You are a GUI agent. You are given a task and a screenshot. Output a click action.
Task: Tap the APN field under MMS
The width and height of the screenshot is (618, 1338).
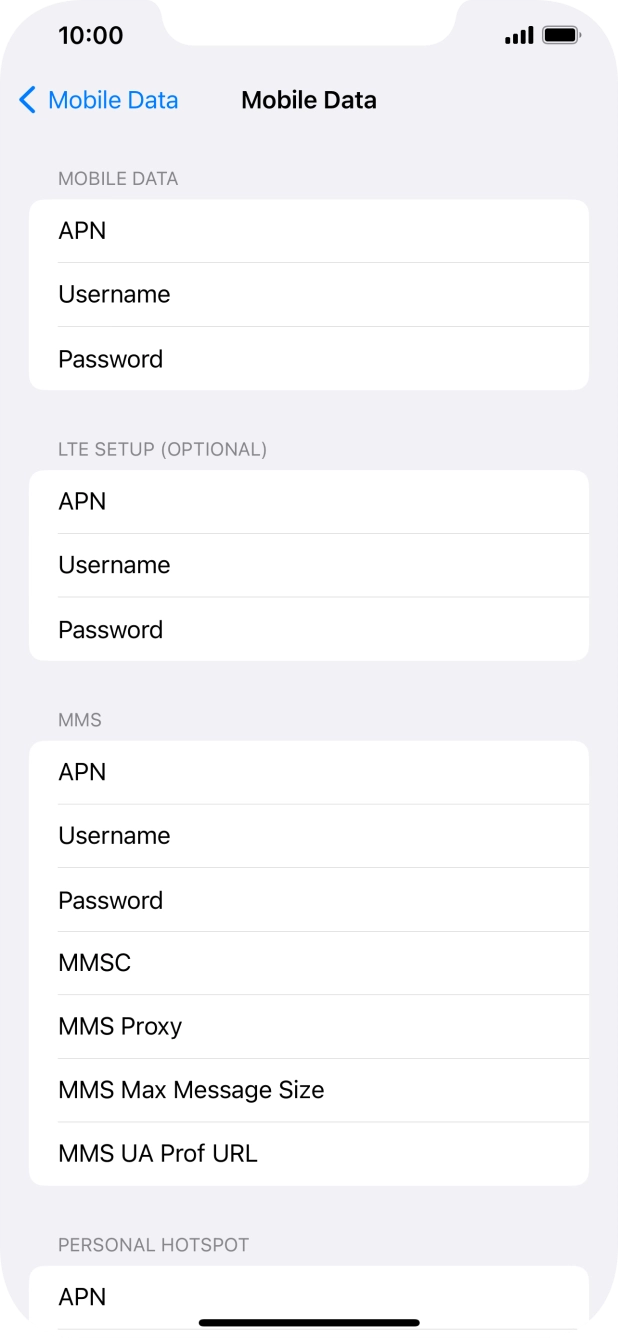coord(309,772)
